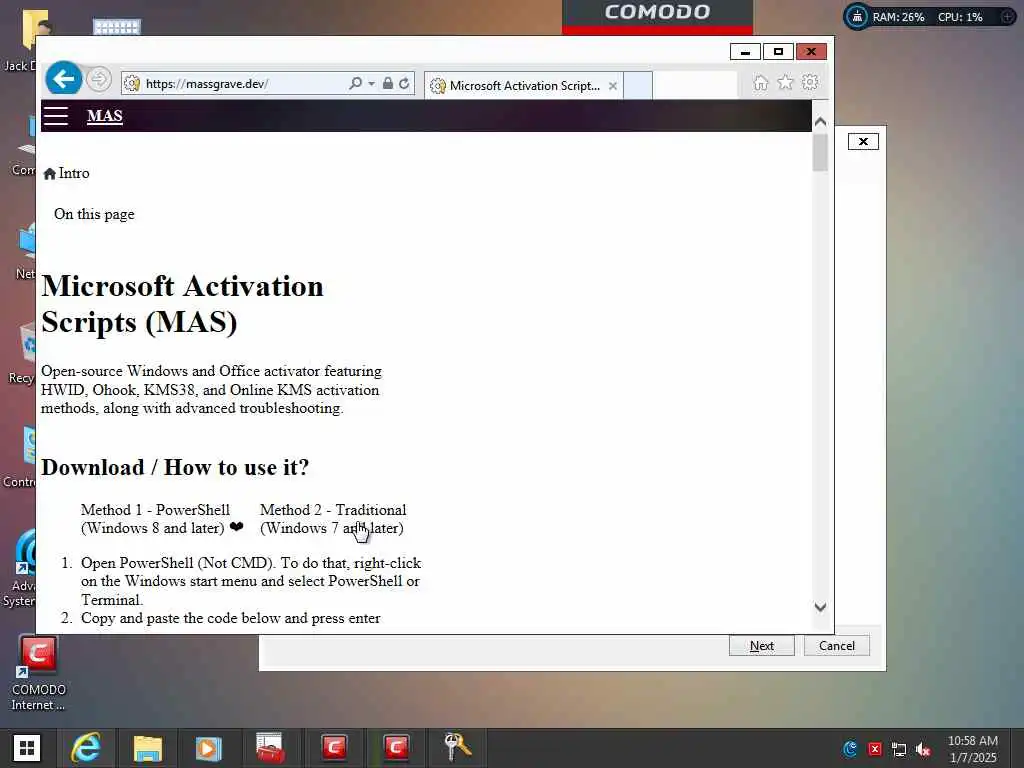Click the muted volume tray icon
Screen dimensions: 1024x768
tap(923, 749)
